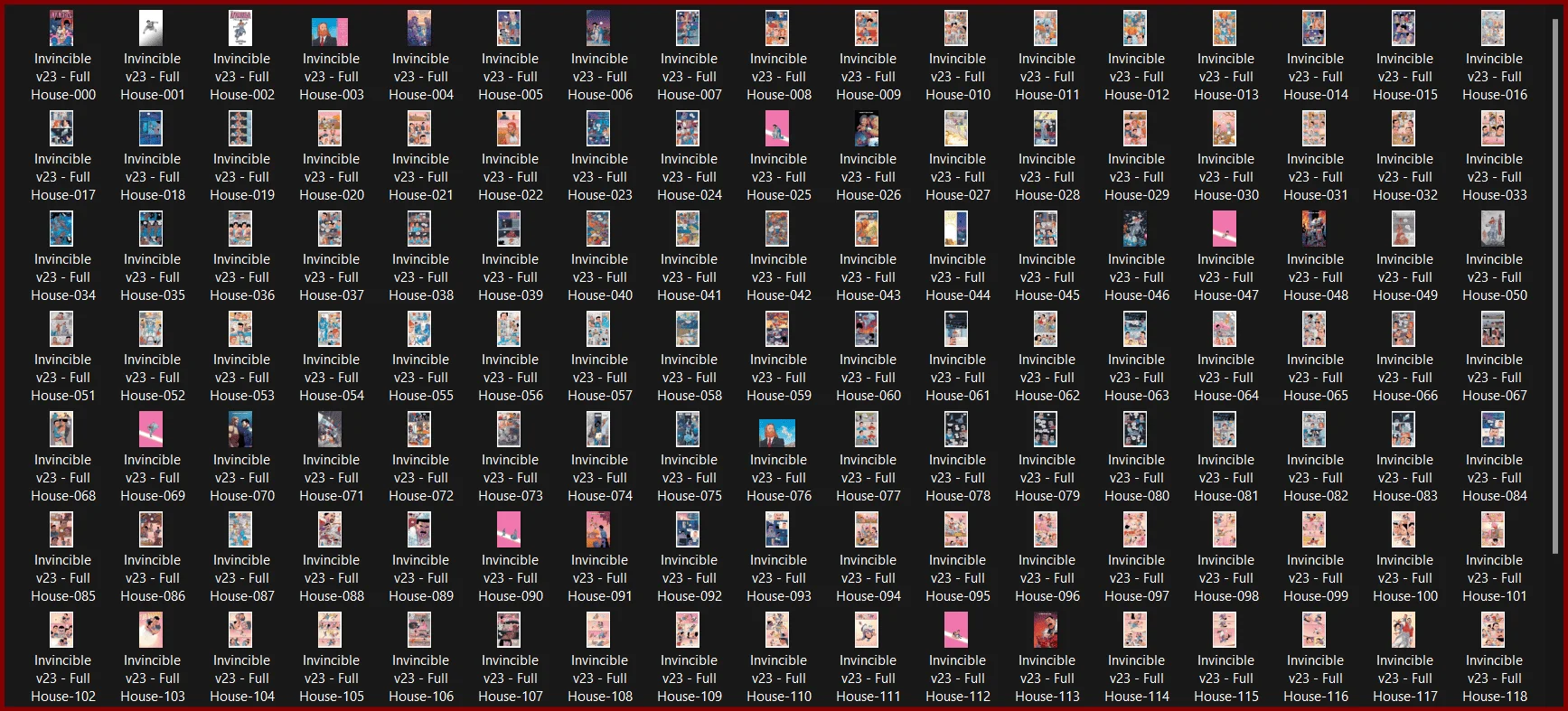Select the red Full House-113 thumbnail

[1046, 631]
